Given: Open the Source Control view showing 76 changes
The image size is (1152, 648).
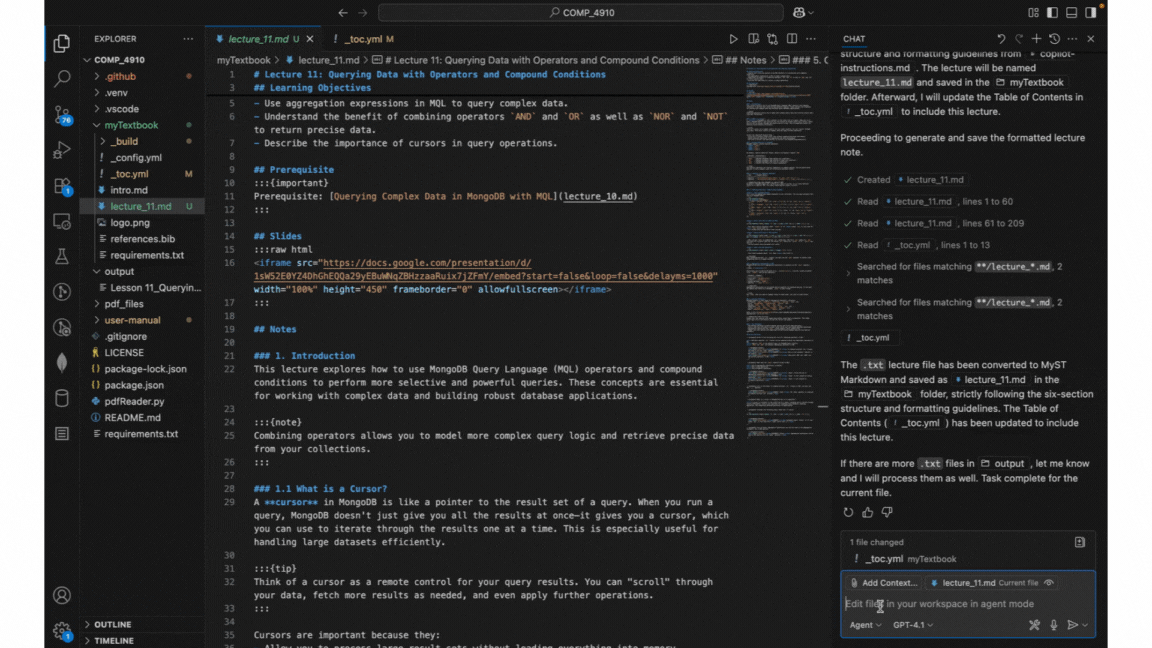Looking at the screenshot, I should point(62,113).
